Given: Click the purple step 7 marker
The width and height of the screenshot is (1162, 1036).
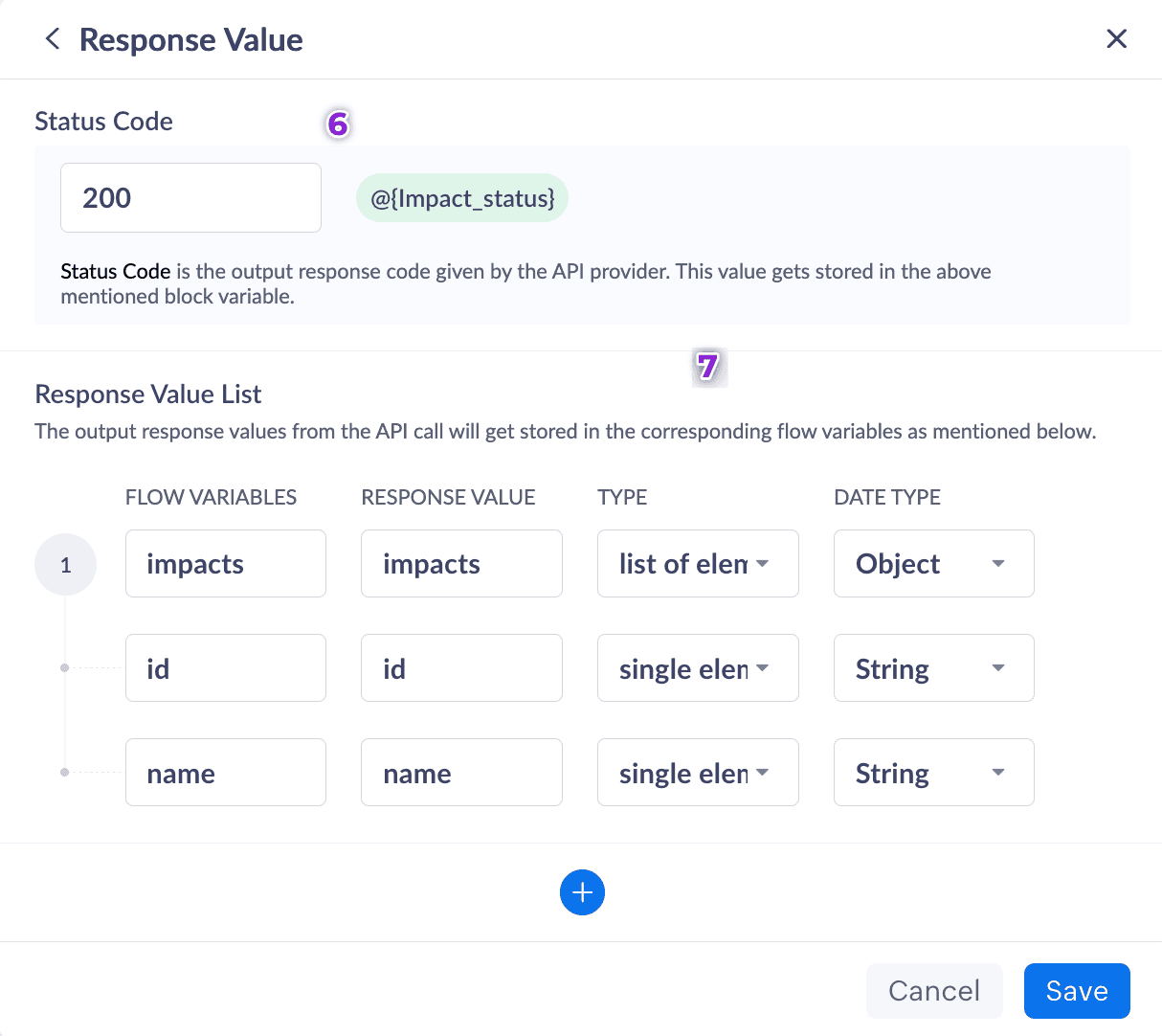Looking at the screenshot, I should (x=708, y=366).
